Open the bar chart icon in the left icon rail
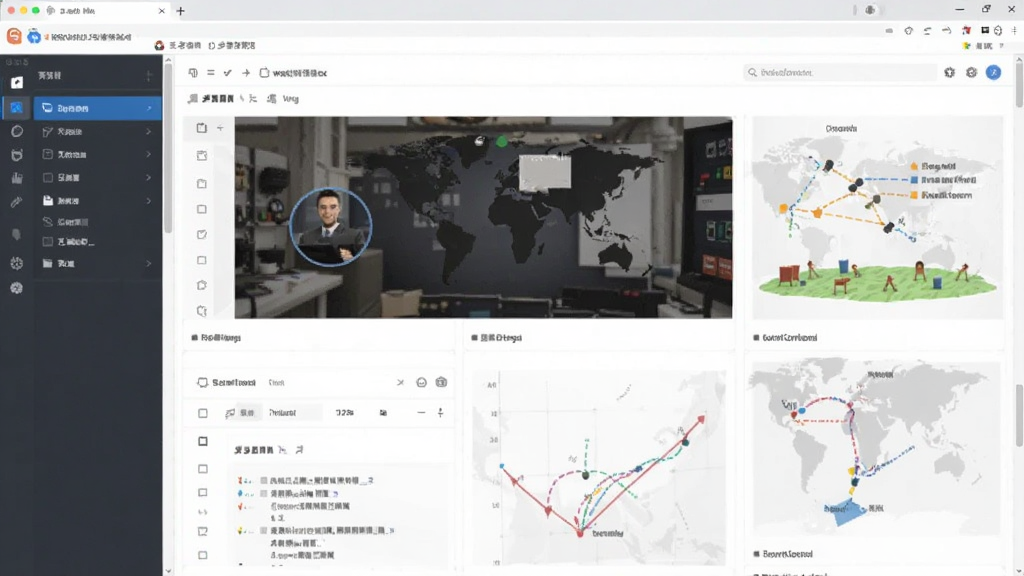The image size is (1024, 576). point(17,178)
